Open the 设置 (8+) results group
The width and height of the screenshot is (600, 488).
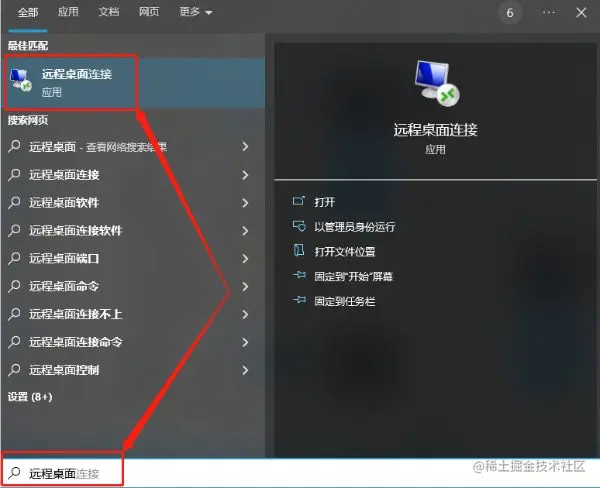[30, 397]
